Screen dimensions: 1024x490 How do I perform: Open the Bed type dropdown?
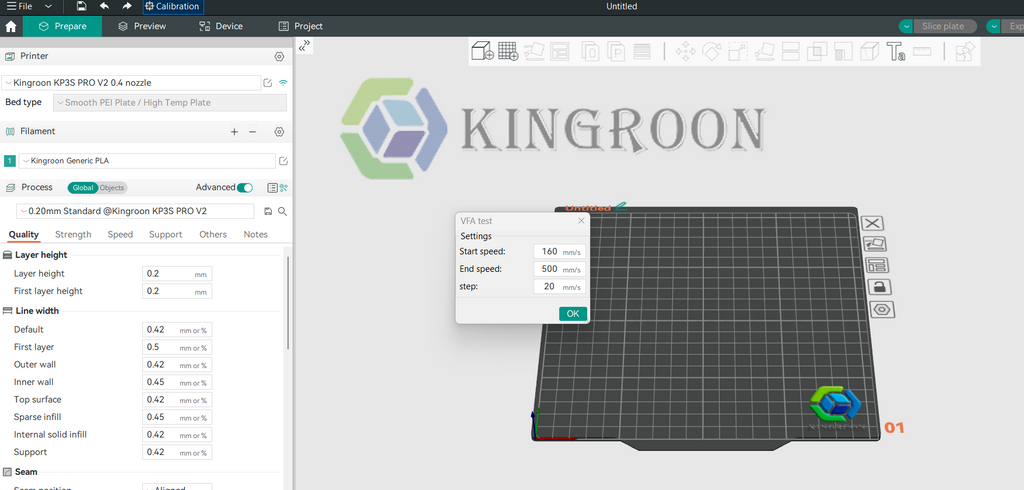(x=170, y=103)
